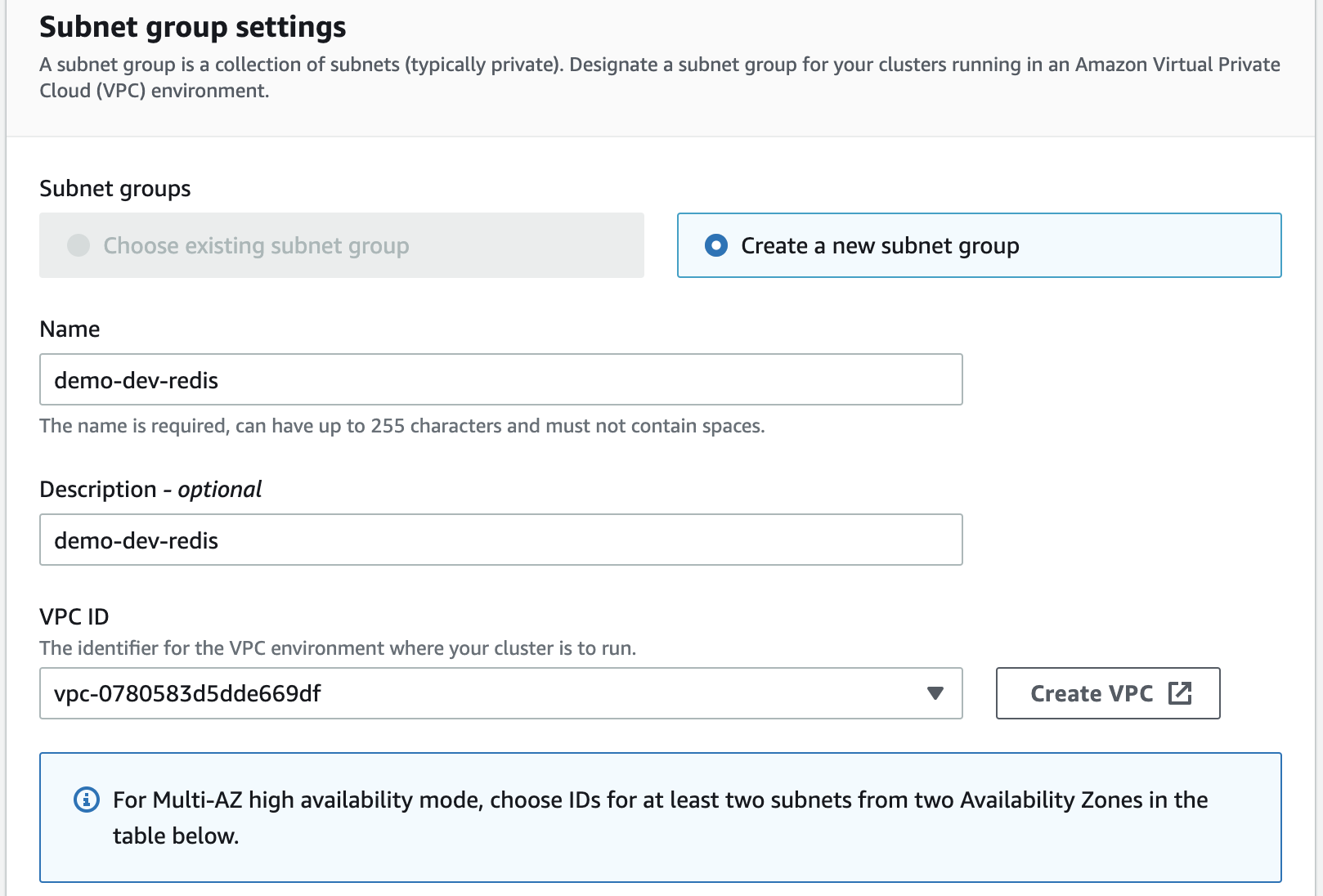Screen dimensions: 1323x896
Task: Click the external link icon on Create VPC
Action: click(1180, 692)
